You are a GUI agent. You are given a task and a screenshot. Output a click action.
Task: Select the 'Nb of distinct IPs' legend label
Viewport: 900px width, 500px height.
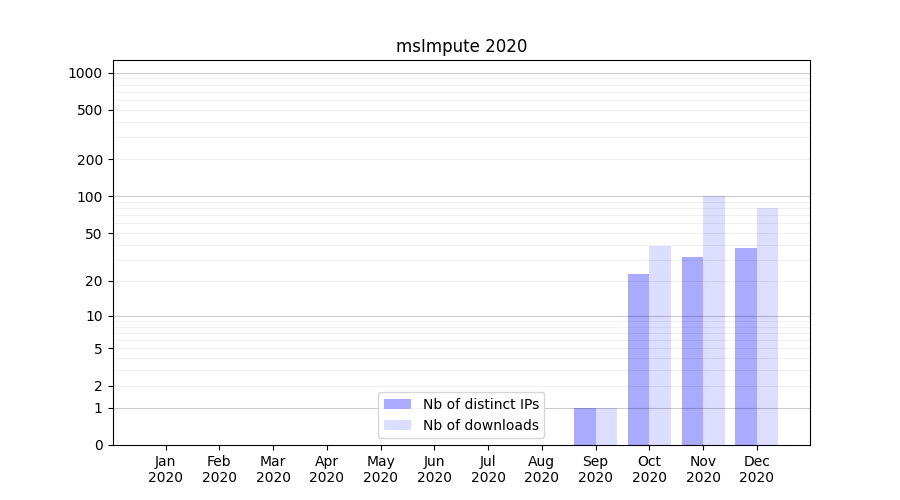click(481, 404)
